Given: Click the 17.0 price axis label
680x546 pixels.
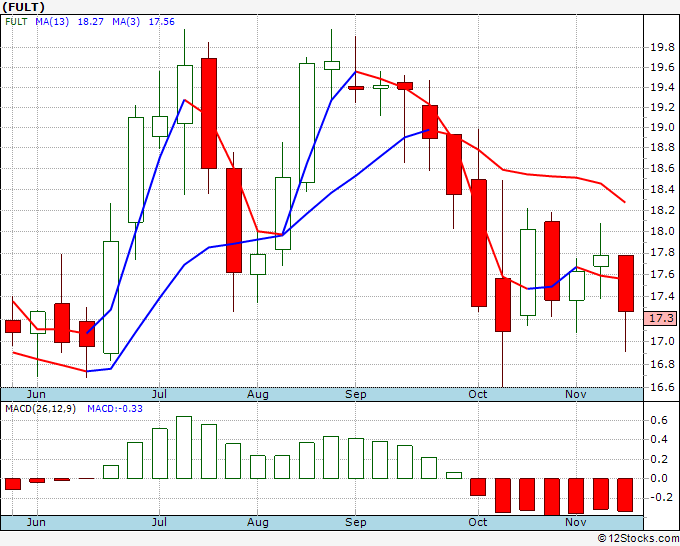Looking at the screenshot, I should (x=662, y=341).
